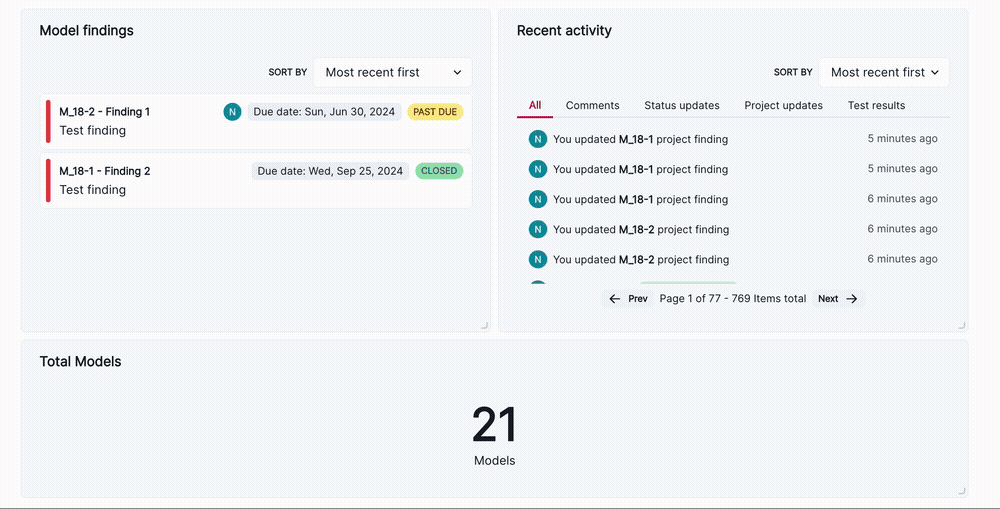This screenshot has width=1000, height=509.
Task: Show the Test results tab
Action: (x=876, y=106)
